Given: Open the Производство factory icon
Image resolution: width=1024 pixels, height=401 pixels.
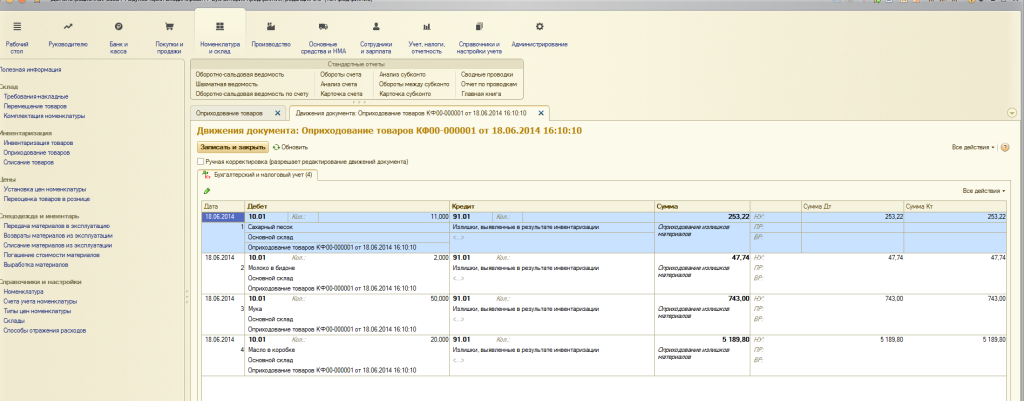Looking at the screenshot, I should [x=270, y=27].
